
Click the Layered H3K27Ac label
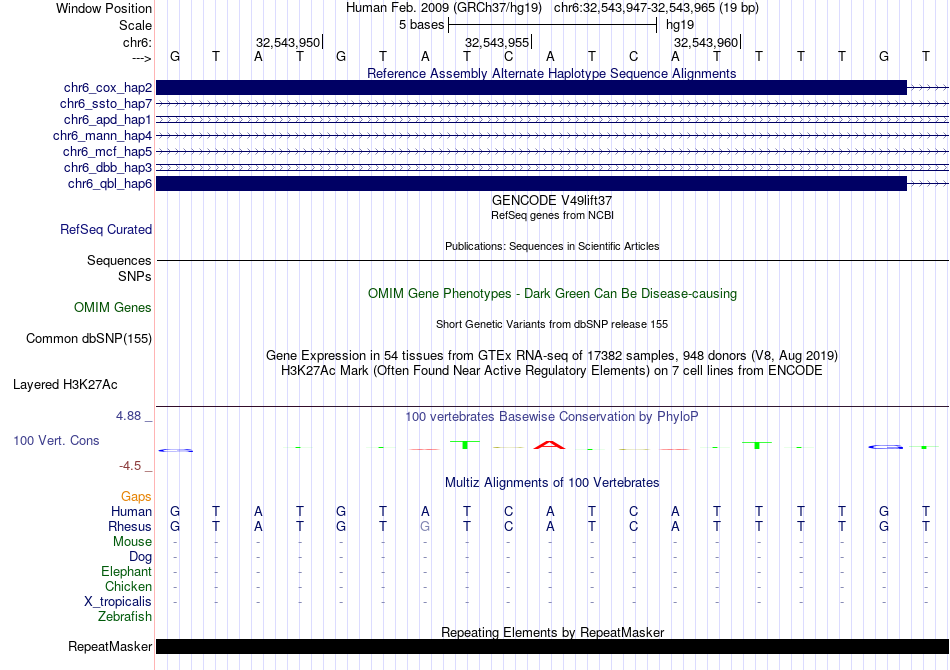[65, 385]
